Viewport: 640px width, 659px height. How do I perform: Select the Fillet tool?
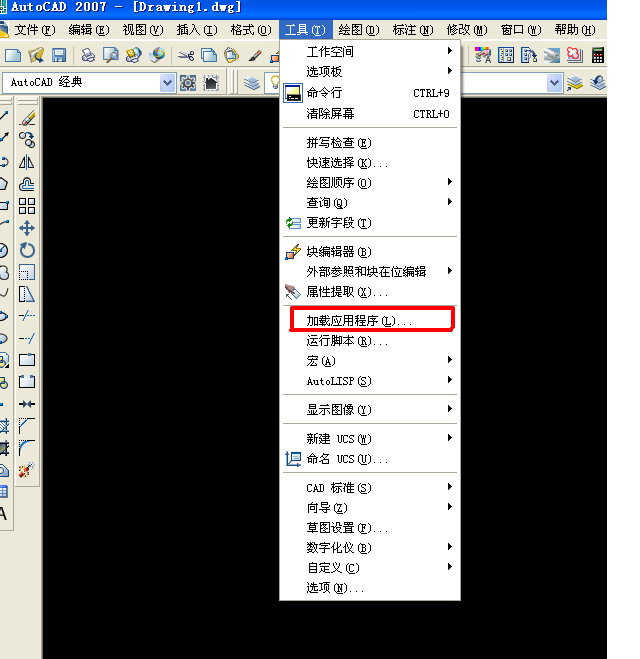(27, 447)
